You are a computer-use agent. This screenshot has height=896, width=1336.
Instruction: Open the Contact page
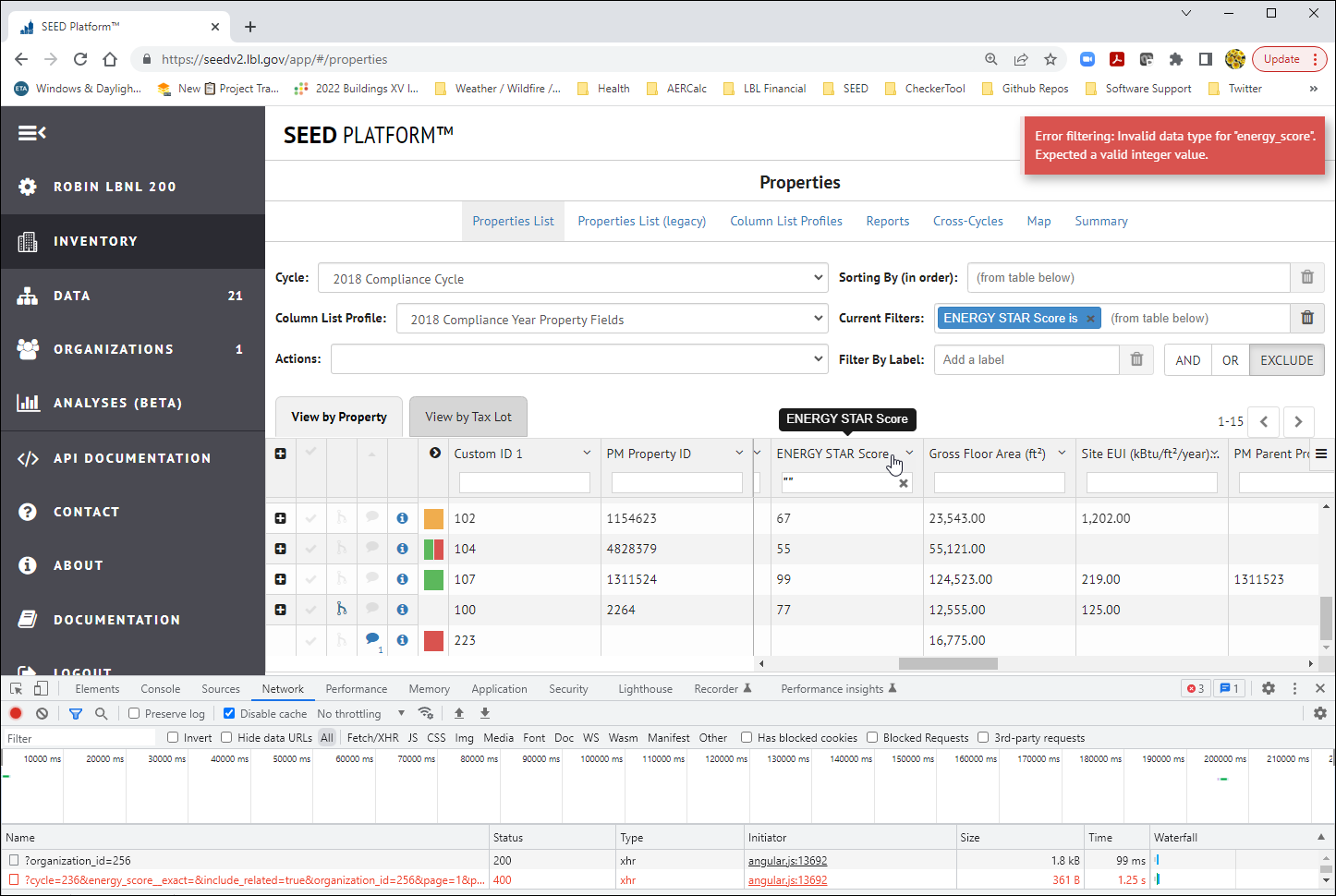133,512
